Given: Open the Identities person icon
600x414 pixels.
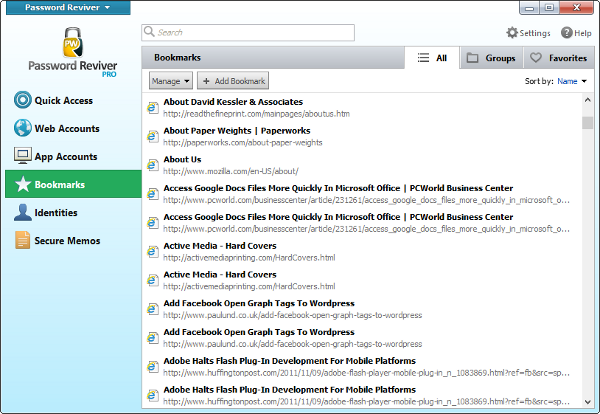Looking at the screenshot, I should pyautogui.click(x=23, y=212).
